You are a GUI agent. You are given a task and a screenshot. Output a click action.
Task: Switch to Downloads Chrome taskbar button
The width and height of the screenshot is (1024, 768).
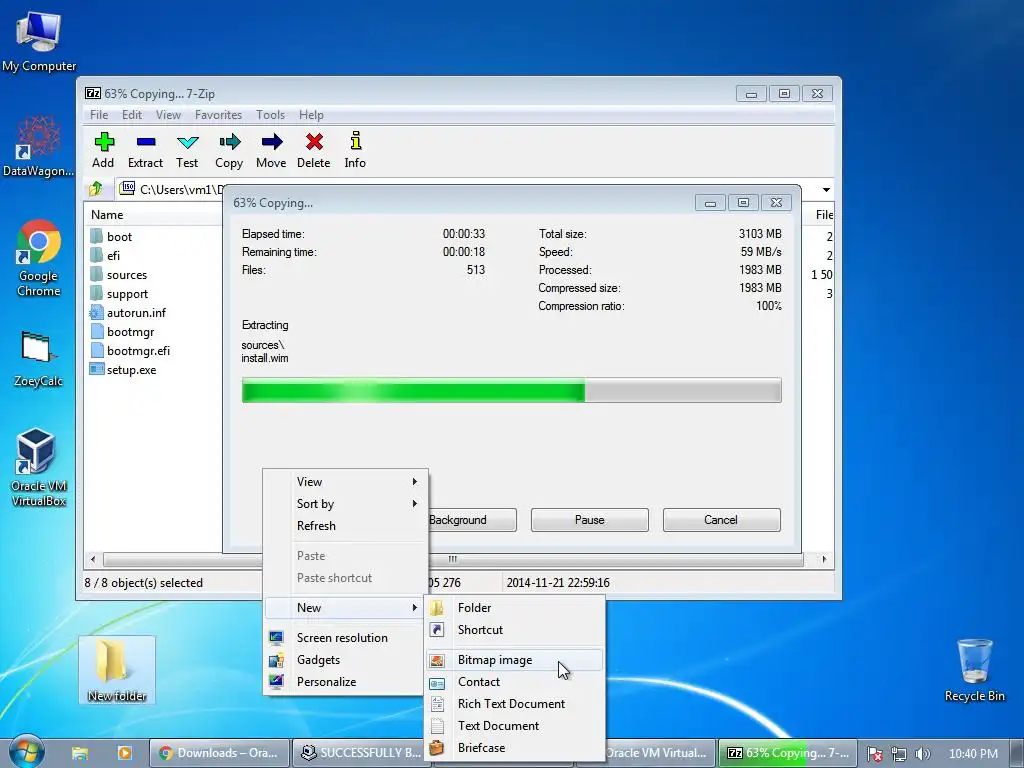pos(219,753)
